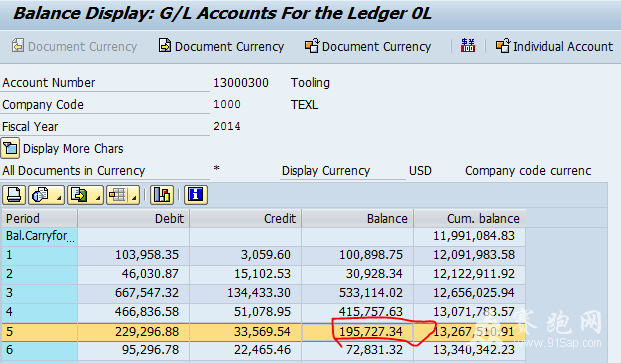This screenshot has width=621, height=363.
Task: Click balance value 195,727.34
Action: click(371, 331)
